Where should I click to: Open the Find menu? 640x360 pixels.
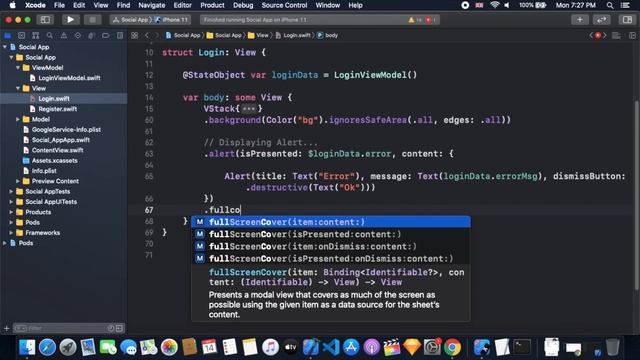[123, 5]
